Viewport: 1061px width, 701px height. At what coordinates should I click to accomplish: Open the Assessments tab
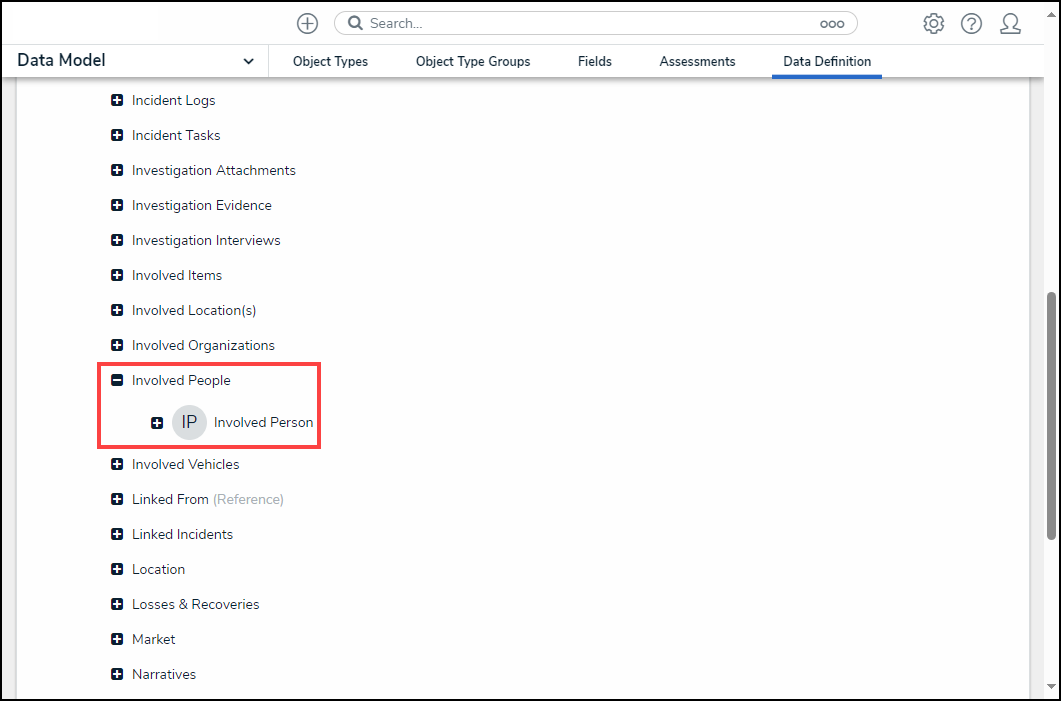click(697, 61)
